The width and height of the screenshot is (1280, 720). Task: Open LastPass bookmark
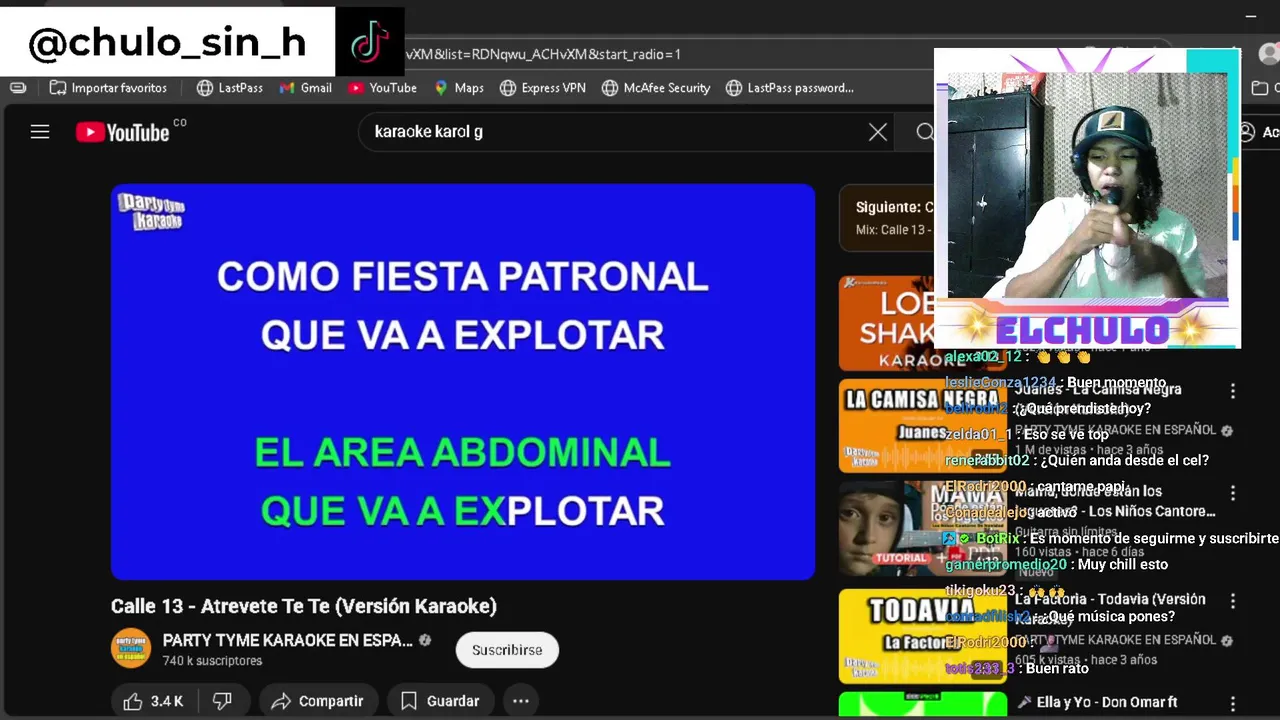[230, 88]
